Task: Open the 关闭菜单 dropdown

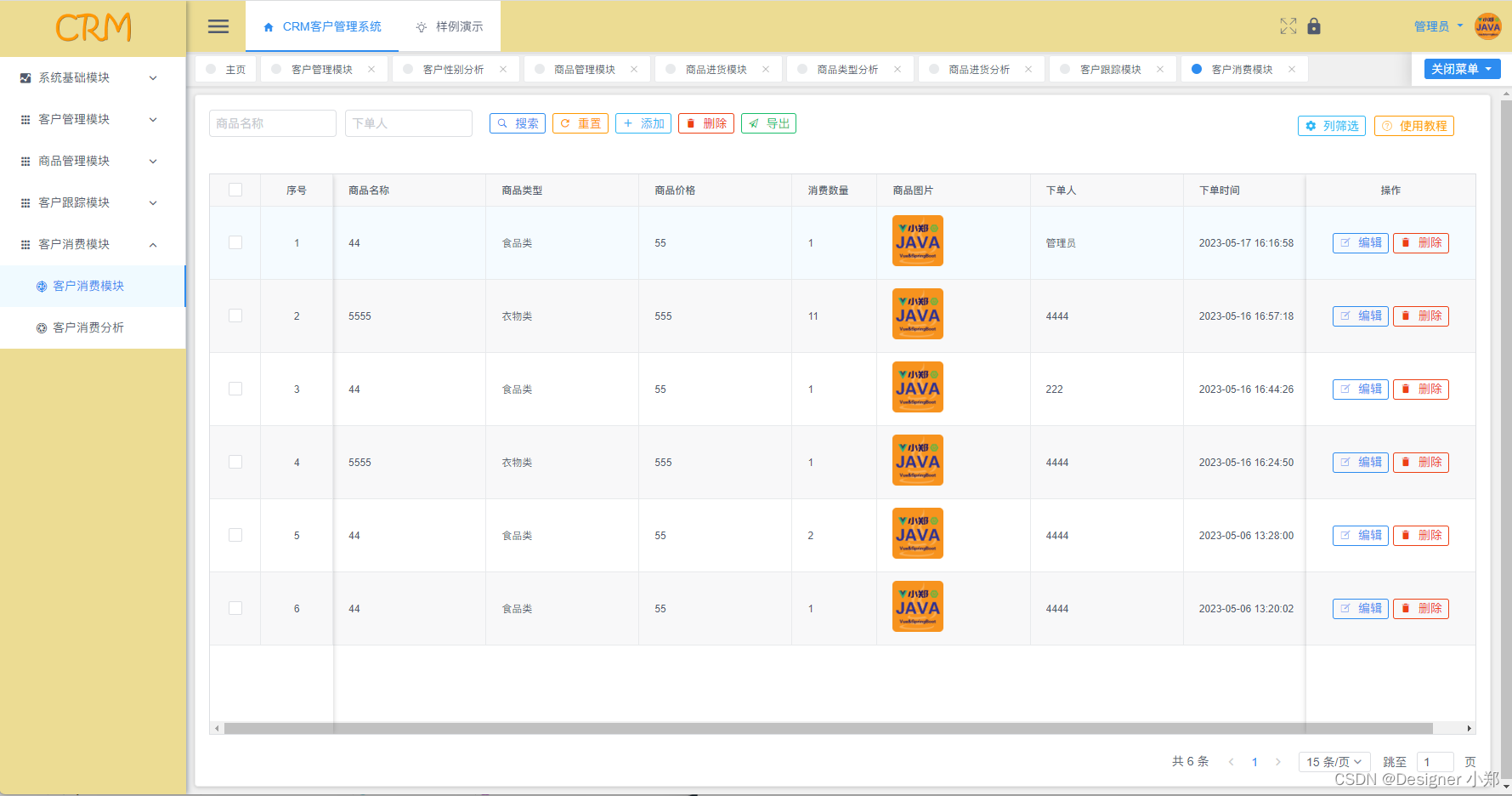Action: click(x=1462, y=69)
